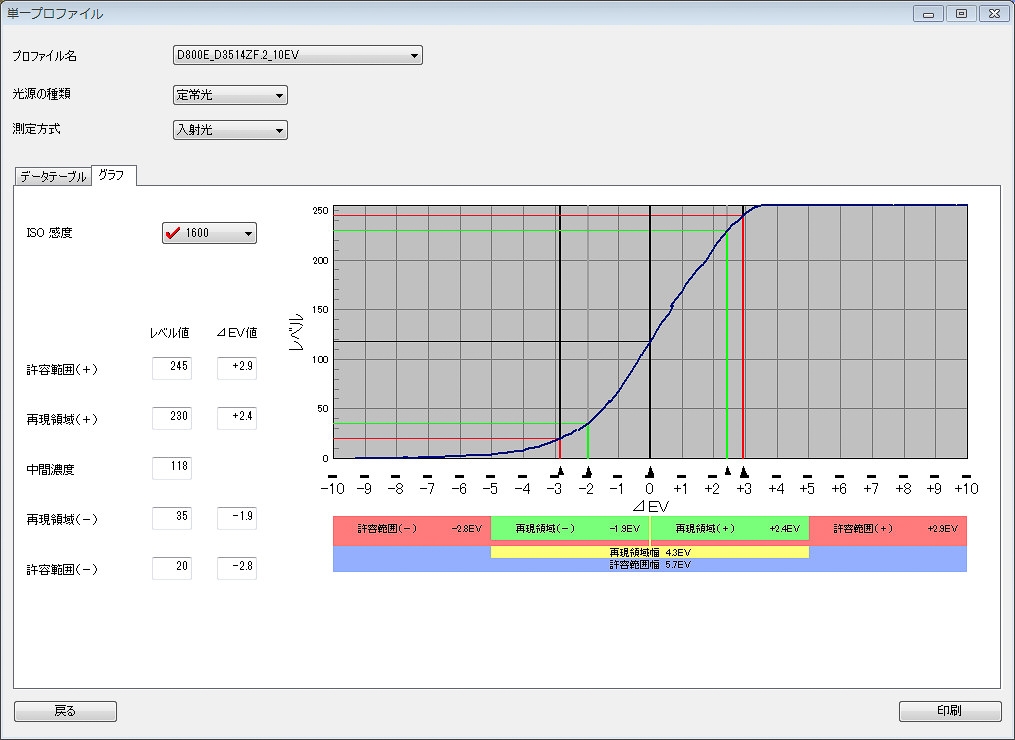Open the ISO 感度 dropdown arrow
Screen dimensions: 1015x740
(247, 233)
